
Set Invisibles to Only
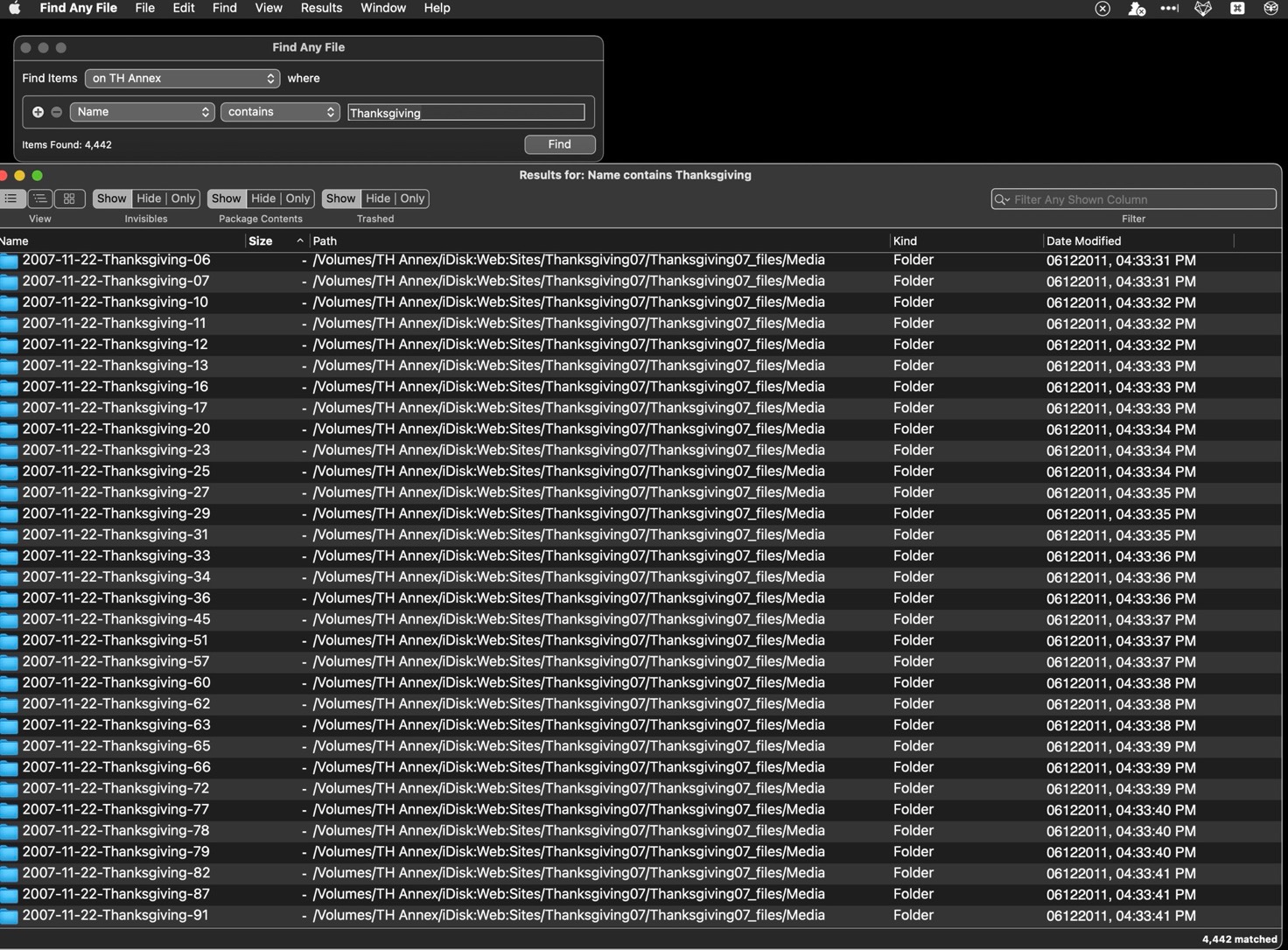[183, 199]
